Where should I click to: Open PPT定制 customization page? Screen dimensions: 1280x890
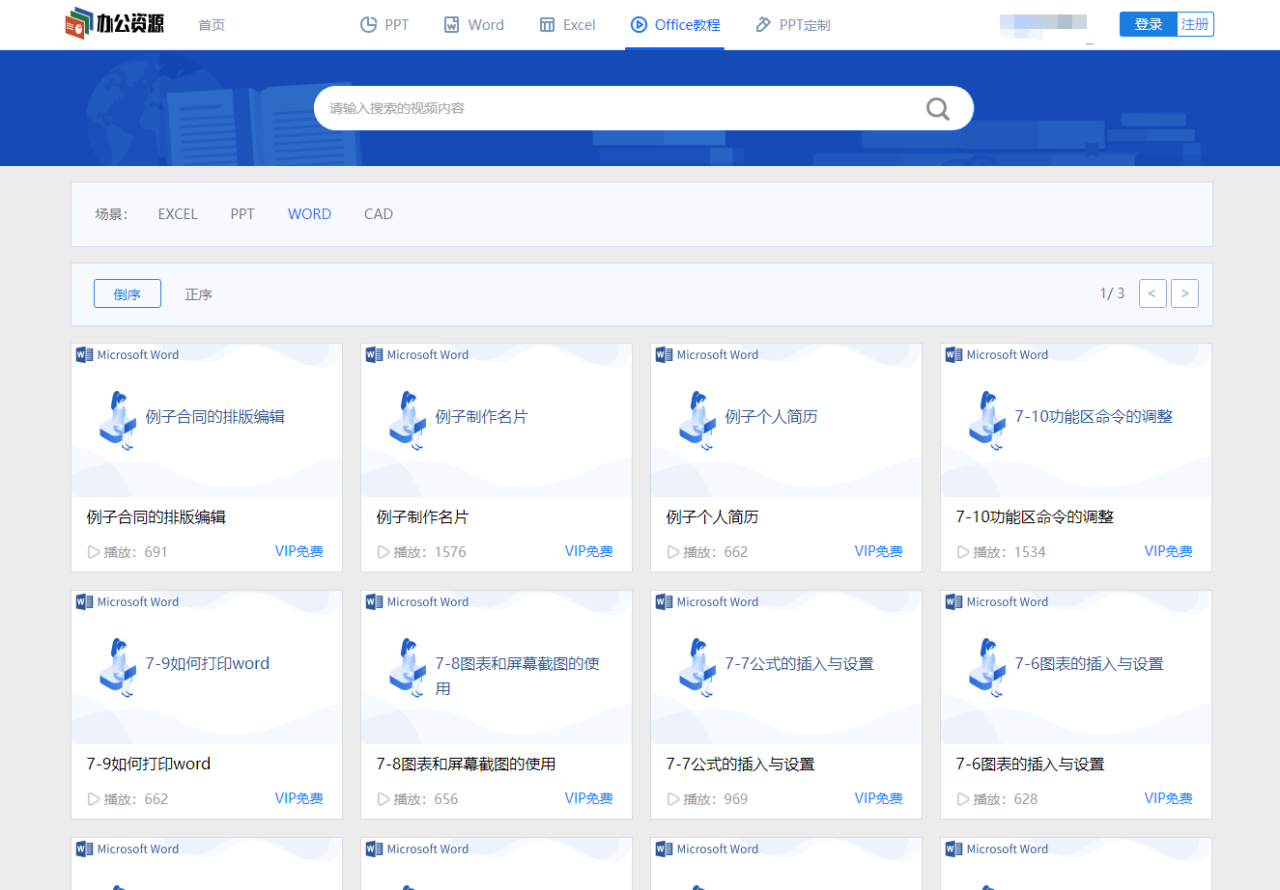pos(792,25)
